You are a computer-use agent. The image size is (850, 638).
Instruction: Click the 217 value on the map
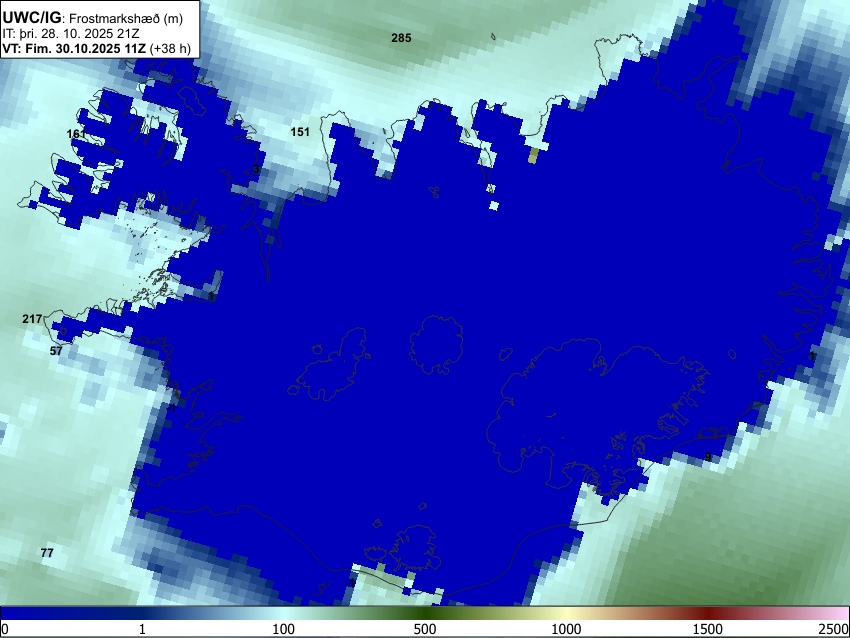pyautogui.click(x=32, y=319)
